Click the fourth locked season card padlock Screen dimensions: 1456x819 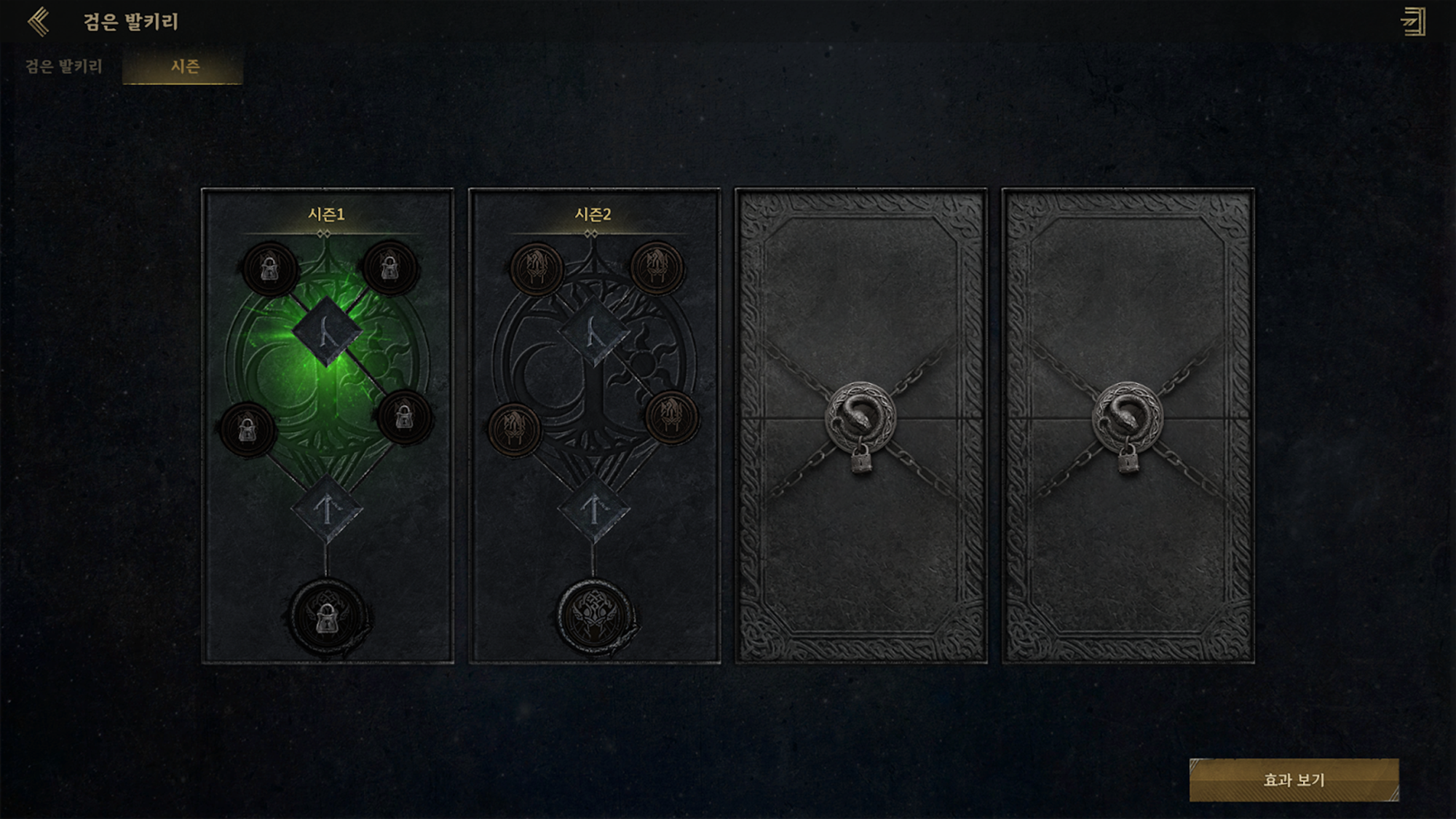pos(1128,459)
